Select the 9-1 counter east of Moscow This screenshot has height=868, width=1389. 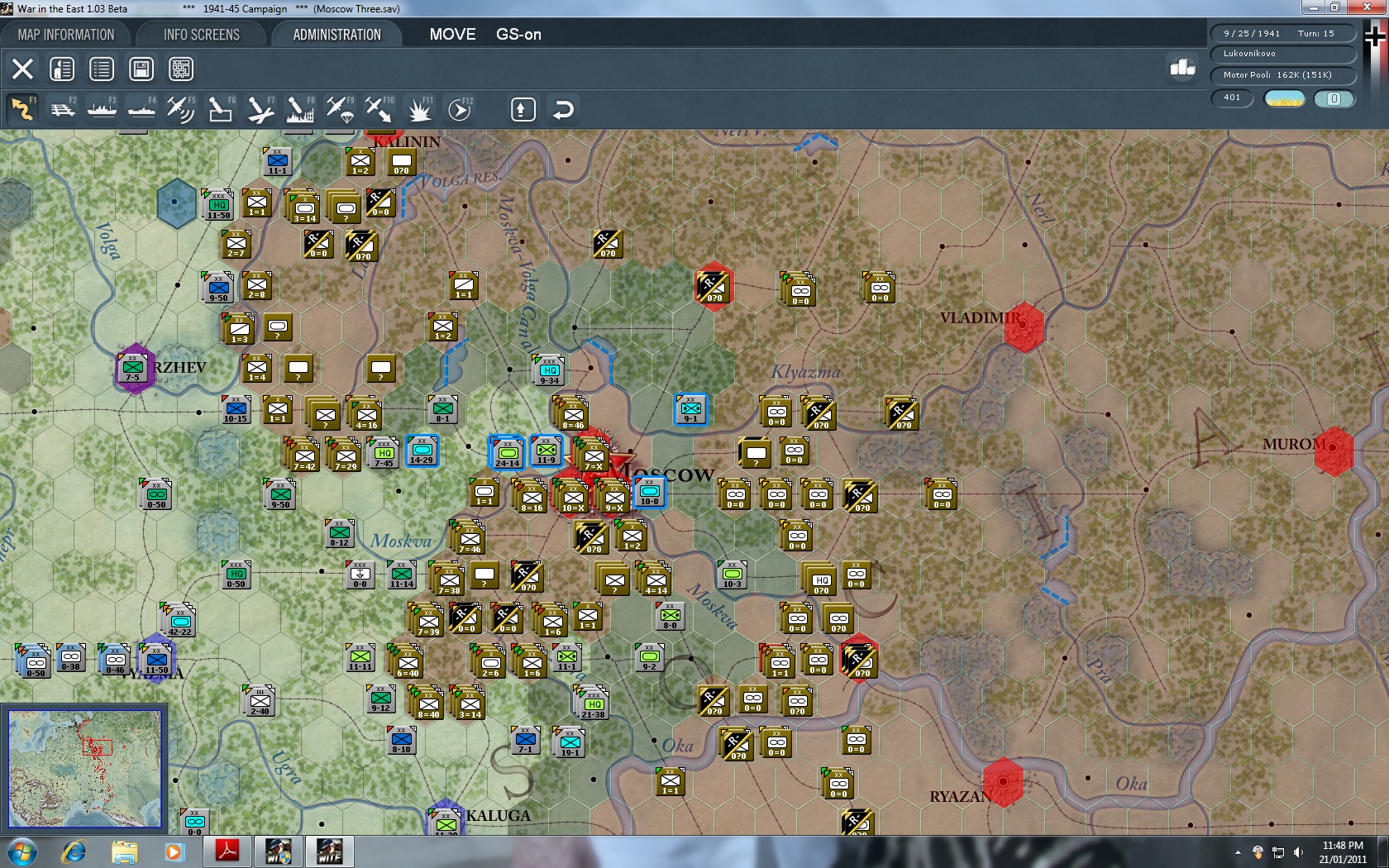(691, 409)
